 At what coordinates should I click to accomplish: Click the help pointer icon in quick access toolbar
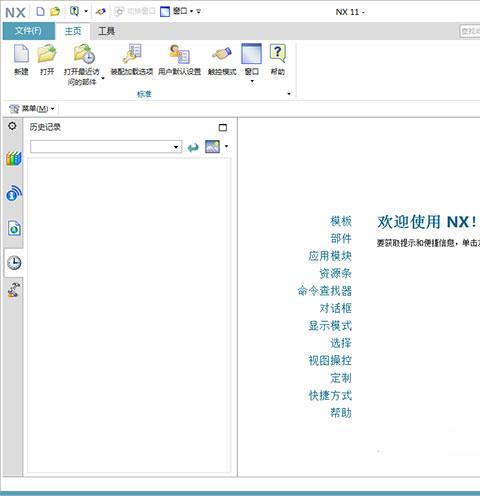[x=74, y=11]
